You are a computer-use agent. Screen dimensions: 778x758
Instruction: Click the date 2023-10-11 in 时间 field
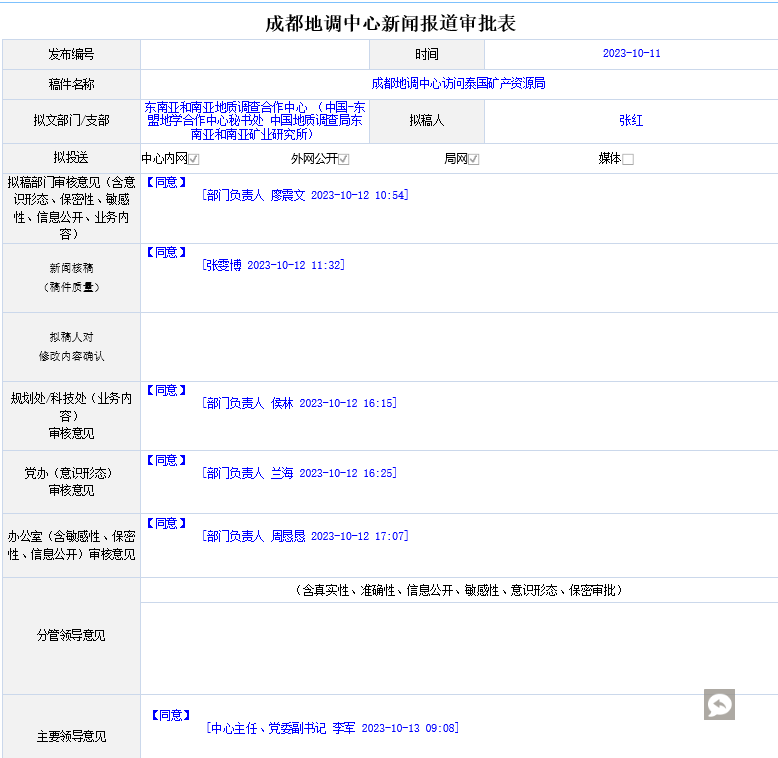(631, 54)
